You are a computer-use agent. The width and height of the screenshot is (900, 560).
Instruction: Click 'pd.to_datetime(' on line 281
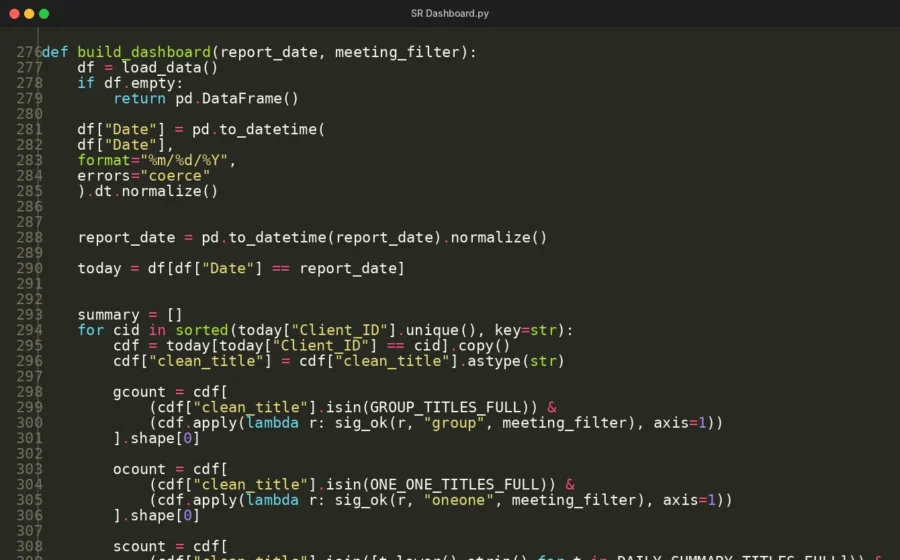click(258, 130)
